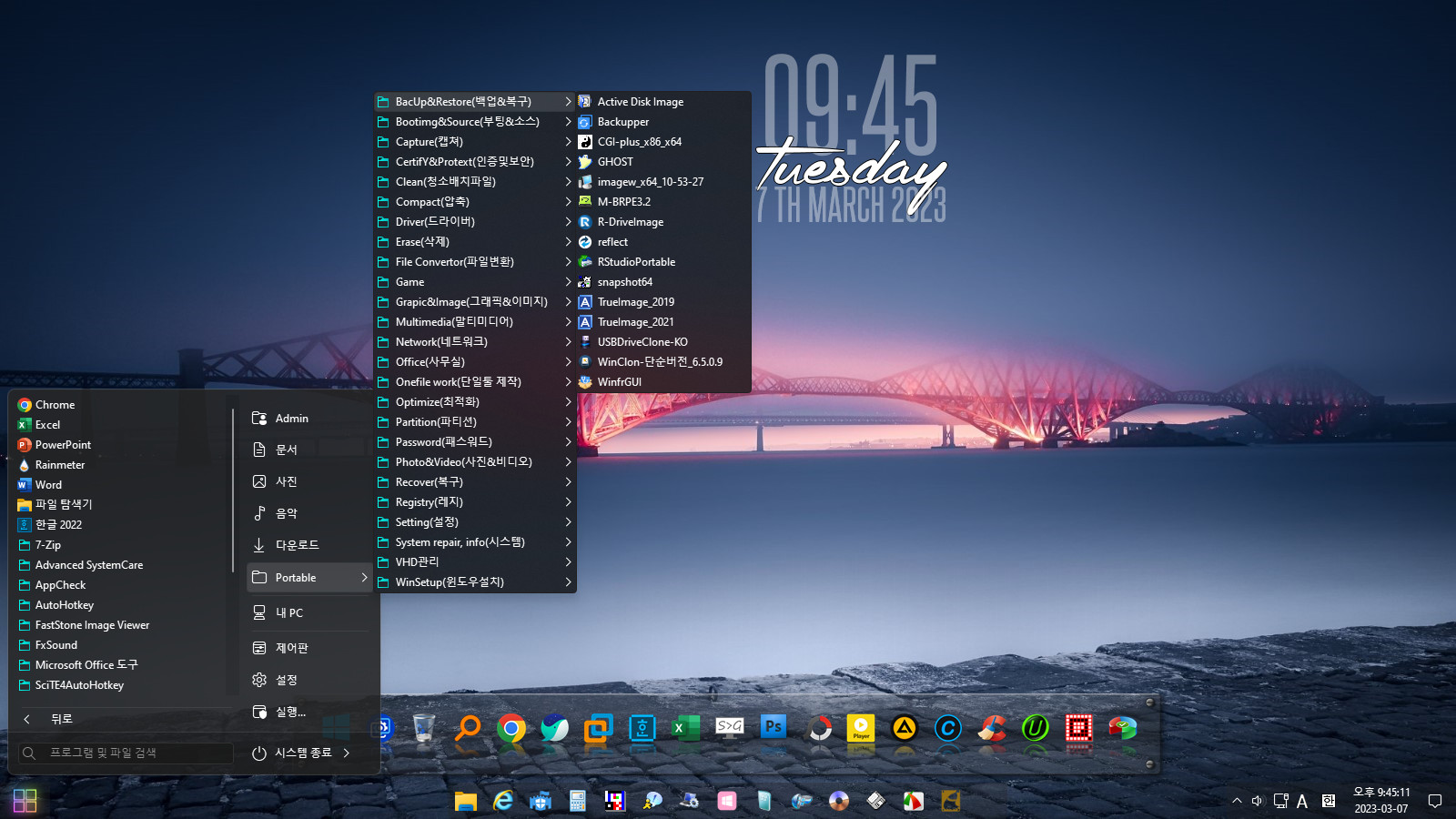Select Multimedia(멀티미디어) folder

point(475,322)
